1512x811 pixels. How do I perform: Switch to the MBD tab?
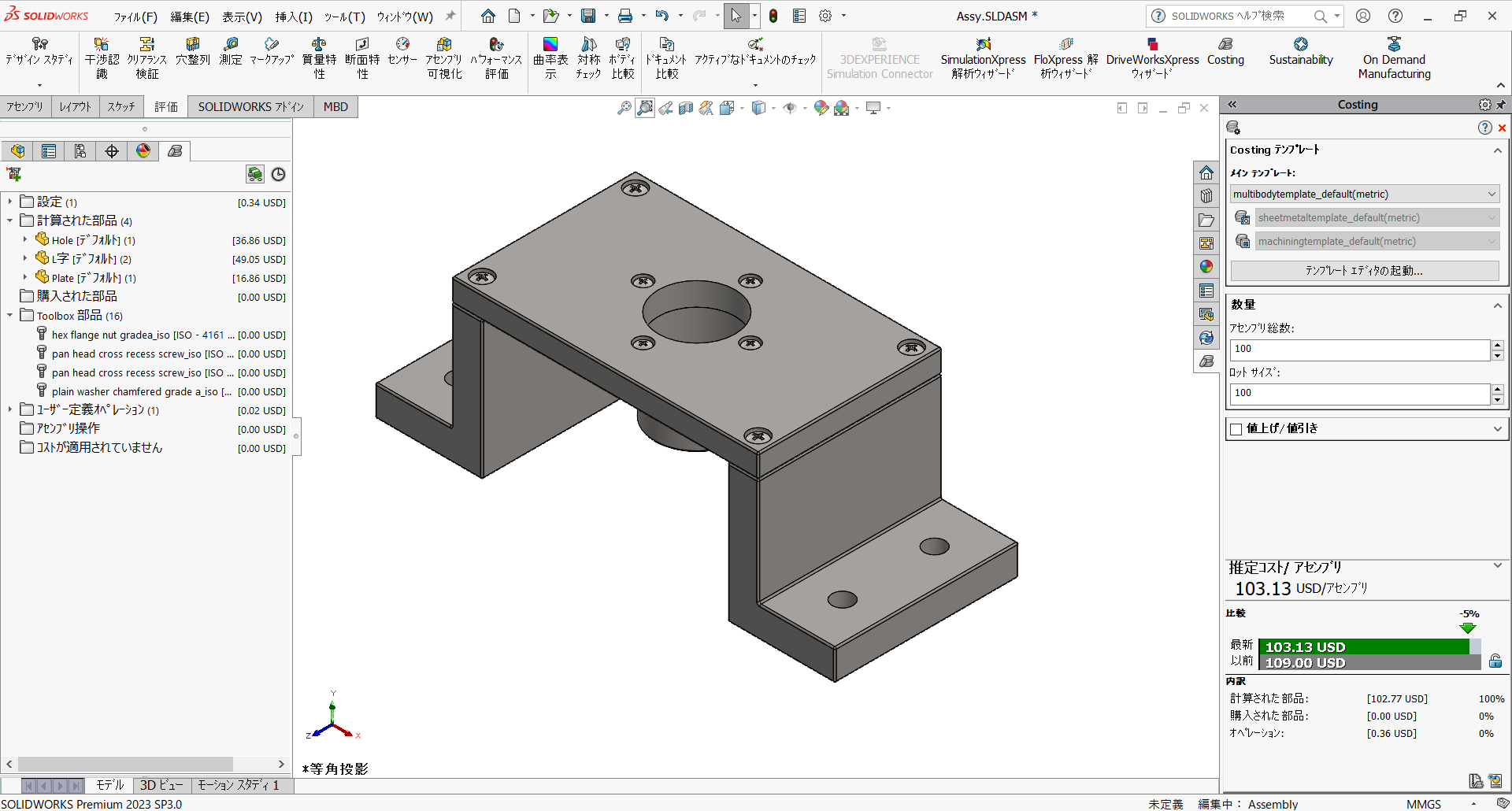(x=335, y=107)
